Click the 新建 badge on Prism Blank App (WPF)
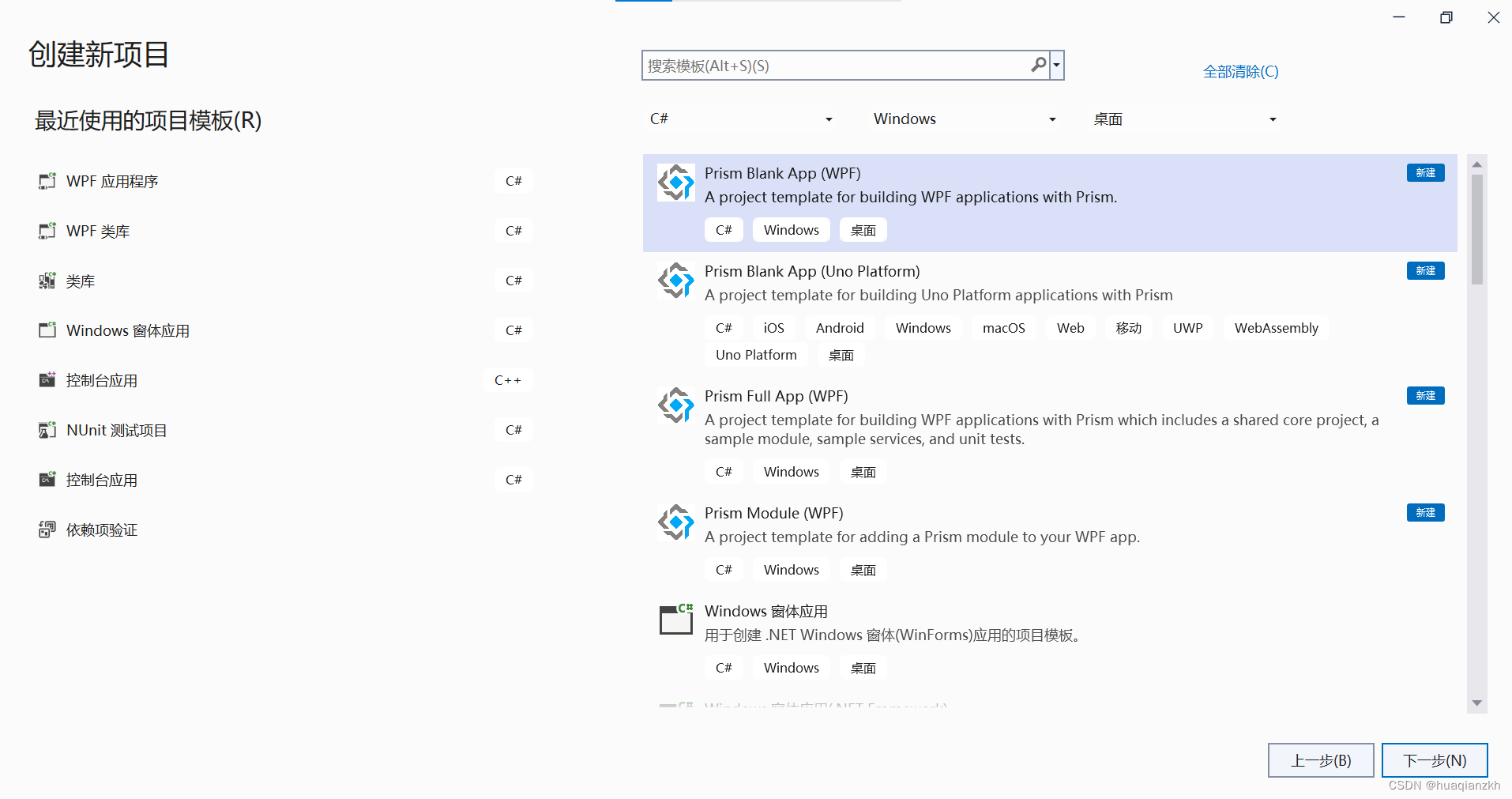 coord(1425,173)
